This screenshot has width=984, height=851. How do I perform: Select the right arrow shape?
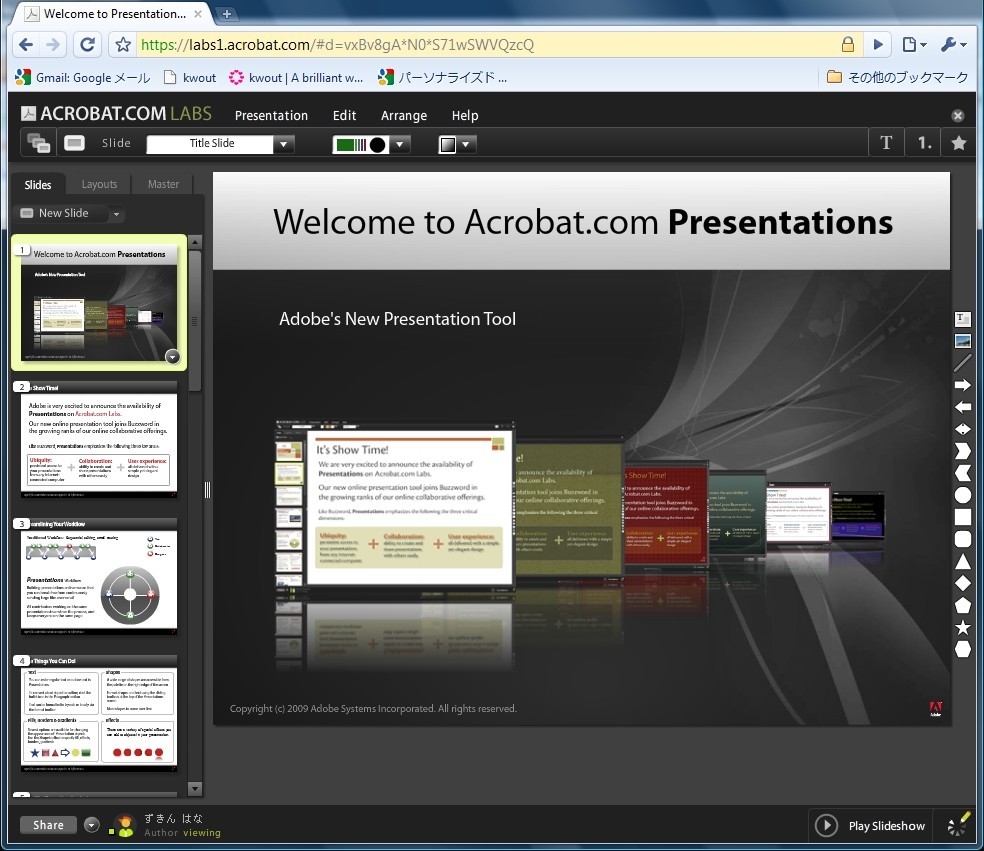[x=963, y=385]
